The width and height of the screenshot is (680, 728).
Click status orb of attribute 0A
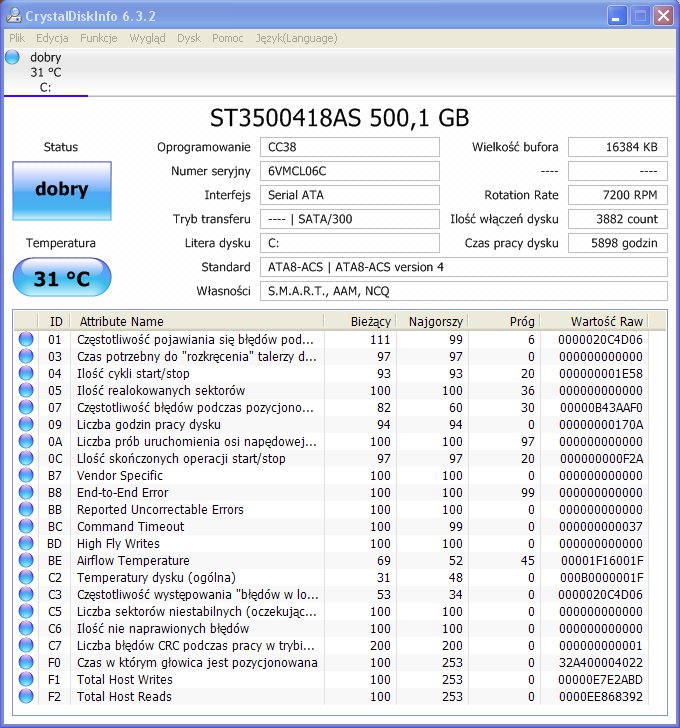(x=26, y=441)
